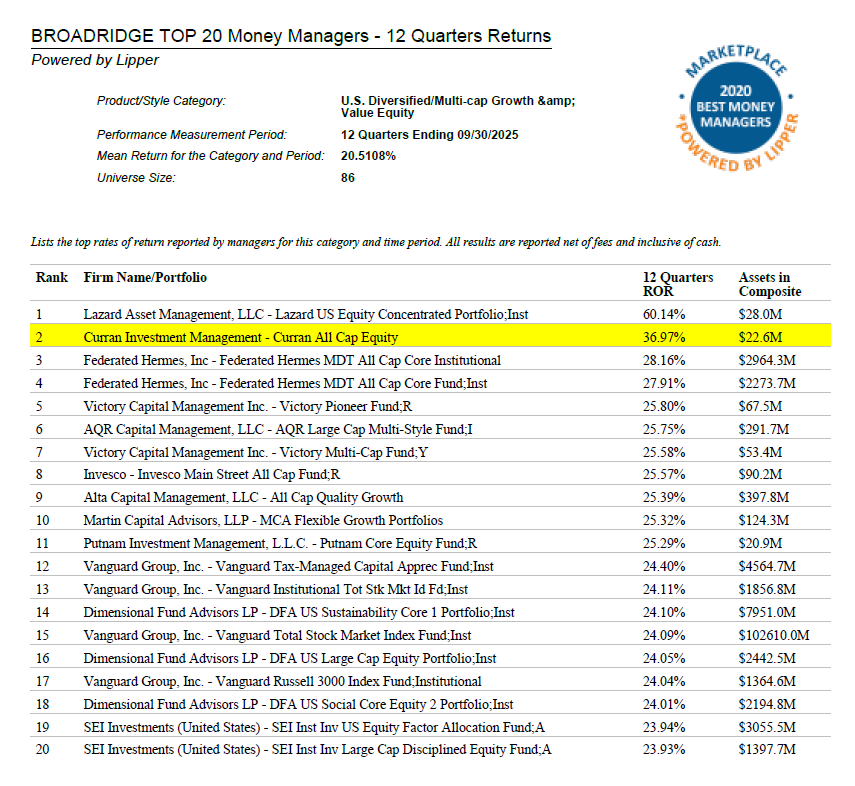Click the mean return value 20.5108%
Viewport: 855px width, 786px height.
point(368,156)
